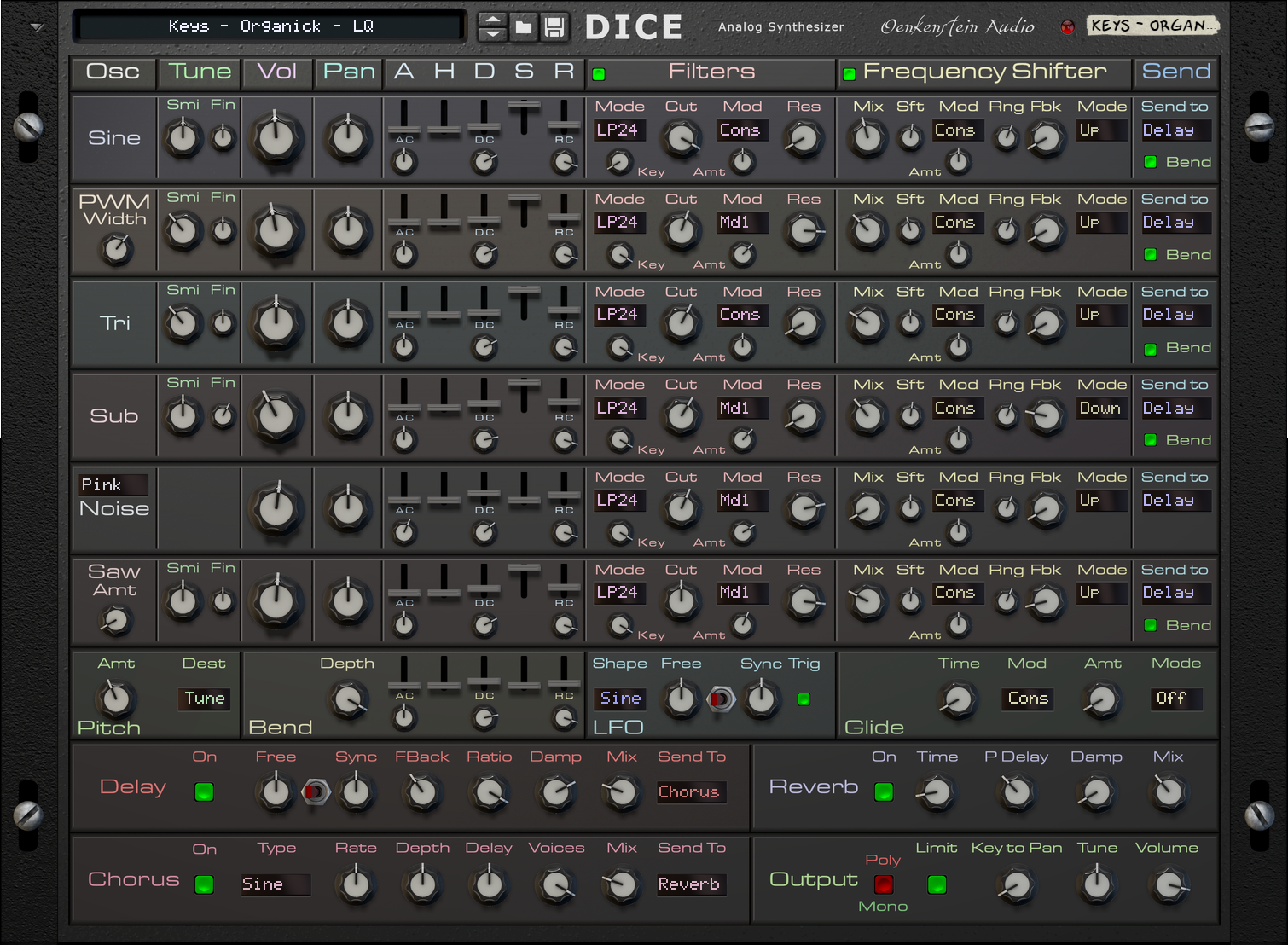
Task: Click the Sine row filter Res knob
Action: click(803, 139)
